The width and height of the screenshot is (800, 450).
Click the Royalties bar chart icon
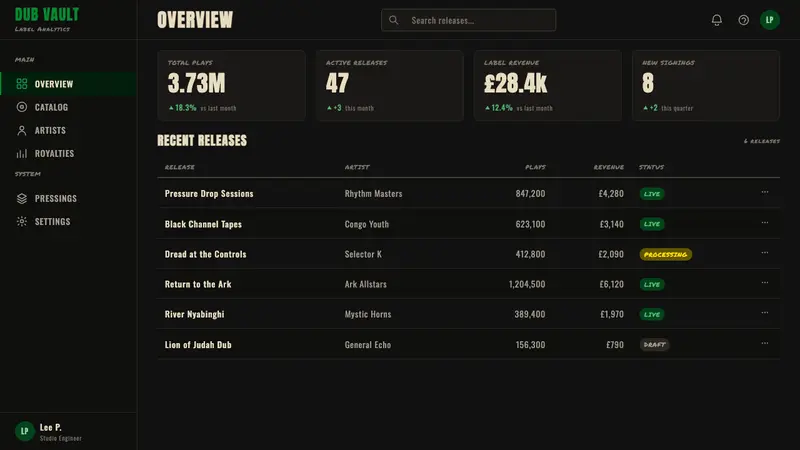click(21, 154)
